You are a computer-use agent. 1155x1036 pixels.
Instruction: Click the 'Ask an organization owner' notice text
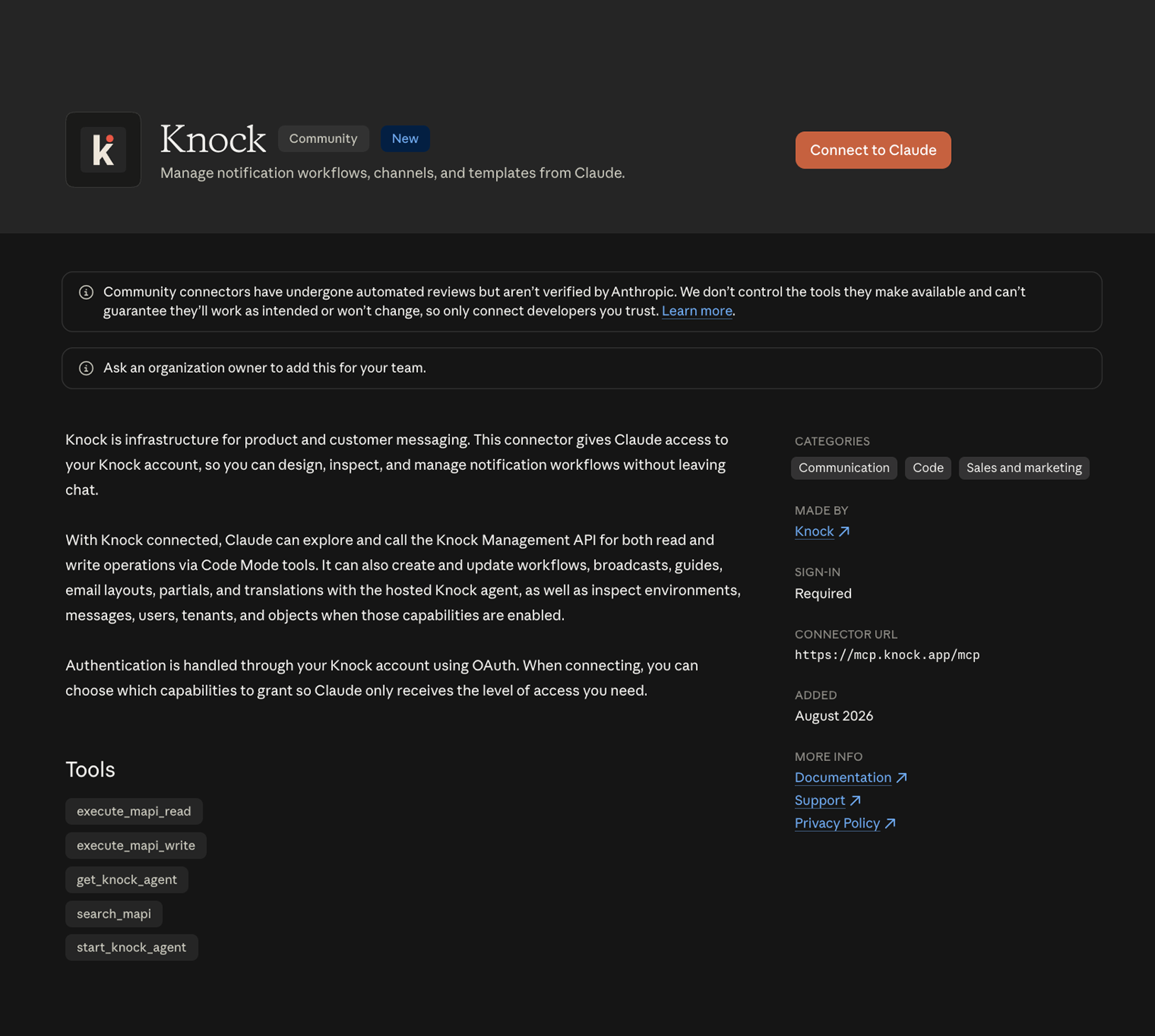point(265,368)
